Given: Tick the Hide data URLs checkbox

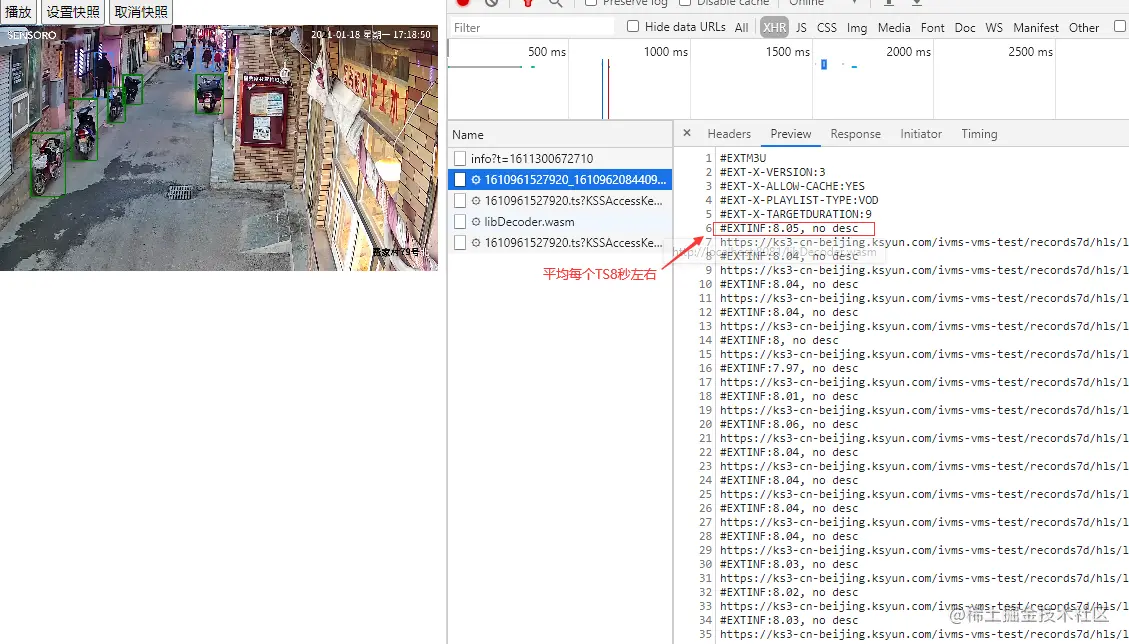Looking at the screenshot, I should [633, 27].
